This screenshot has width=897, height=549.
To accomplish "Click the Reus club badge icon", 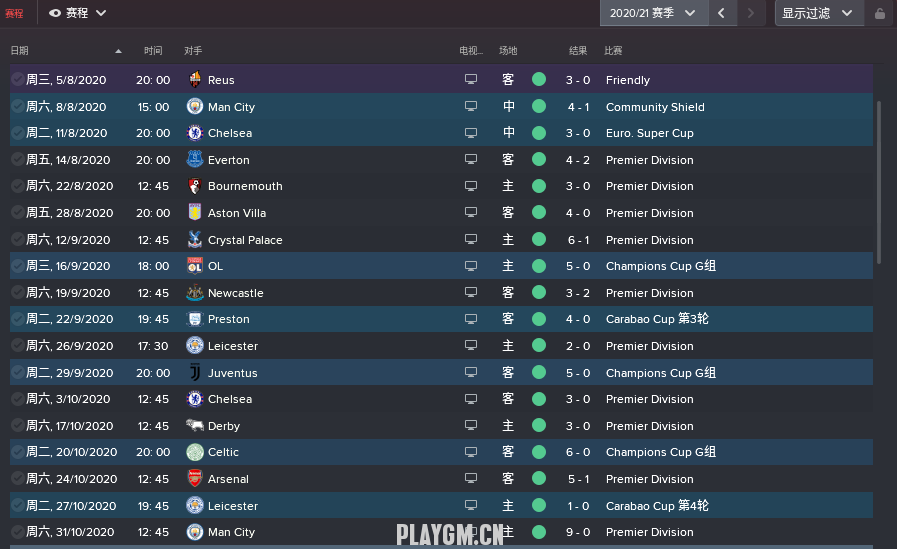I will [195, 79].
